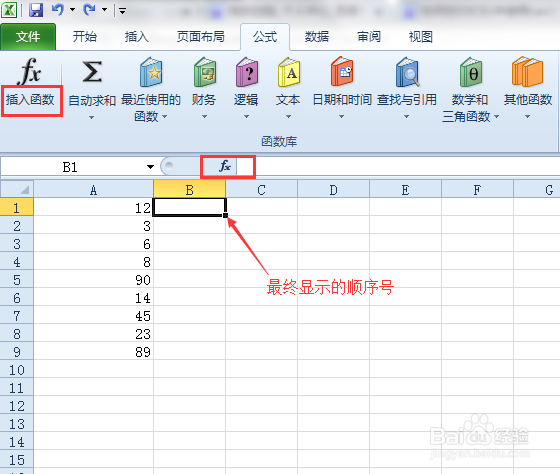
Task: Open the Financial (财务) functions book icon
Action: 205,72
